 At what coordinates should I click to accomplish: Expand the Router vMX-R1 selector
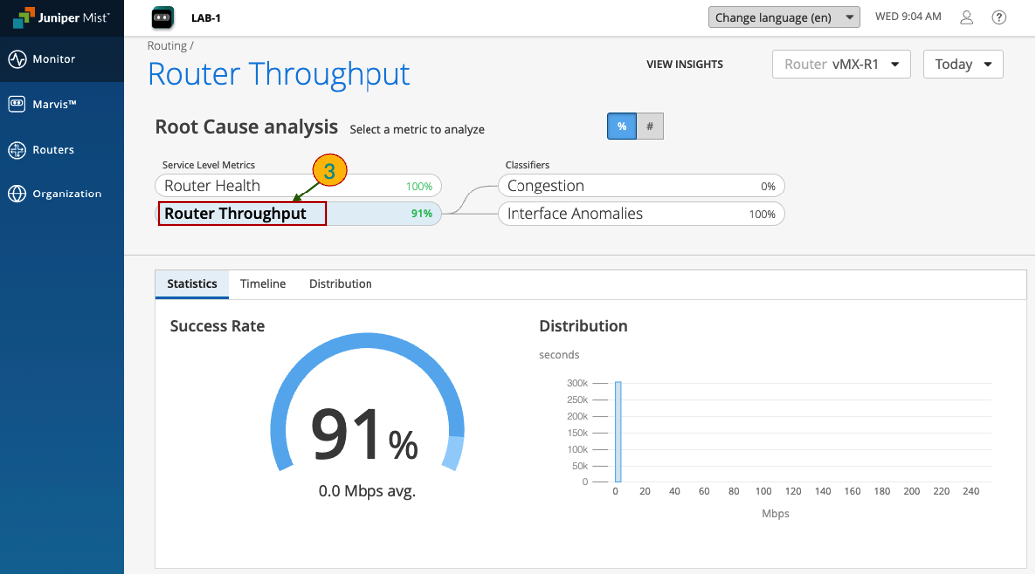click(x=841, y=64)
